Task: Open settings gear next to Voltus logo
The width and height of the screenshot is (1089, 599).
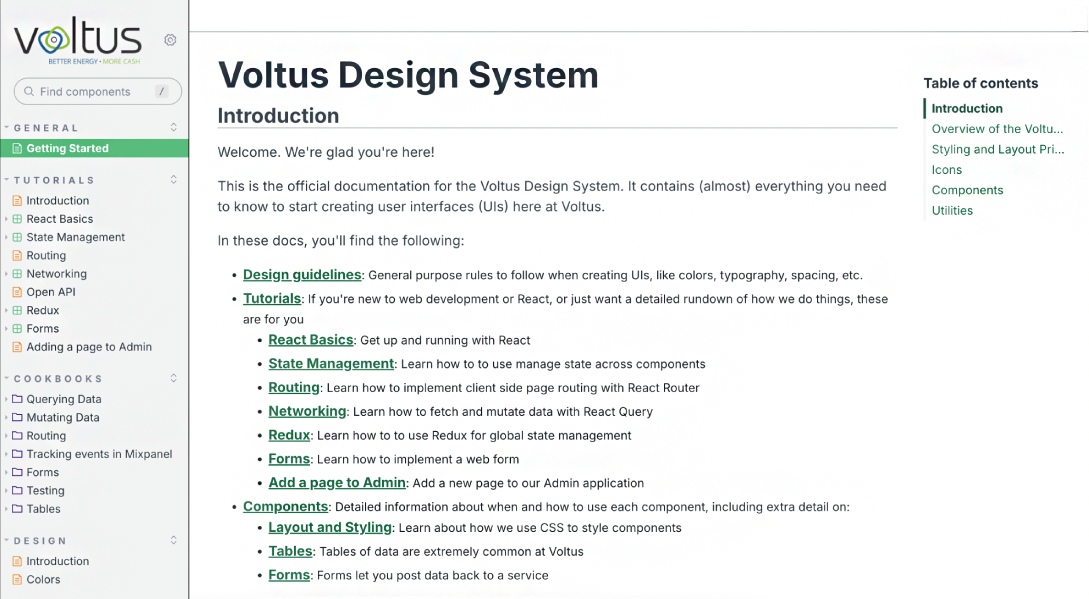Action: [x=170, y=40]
